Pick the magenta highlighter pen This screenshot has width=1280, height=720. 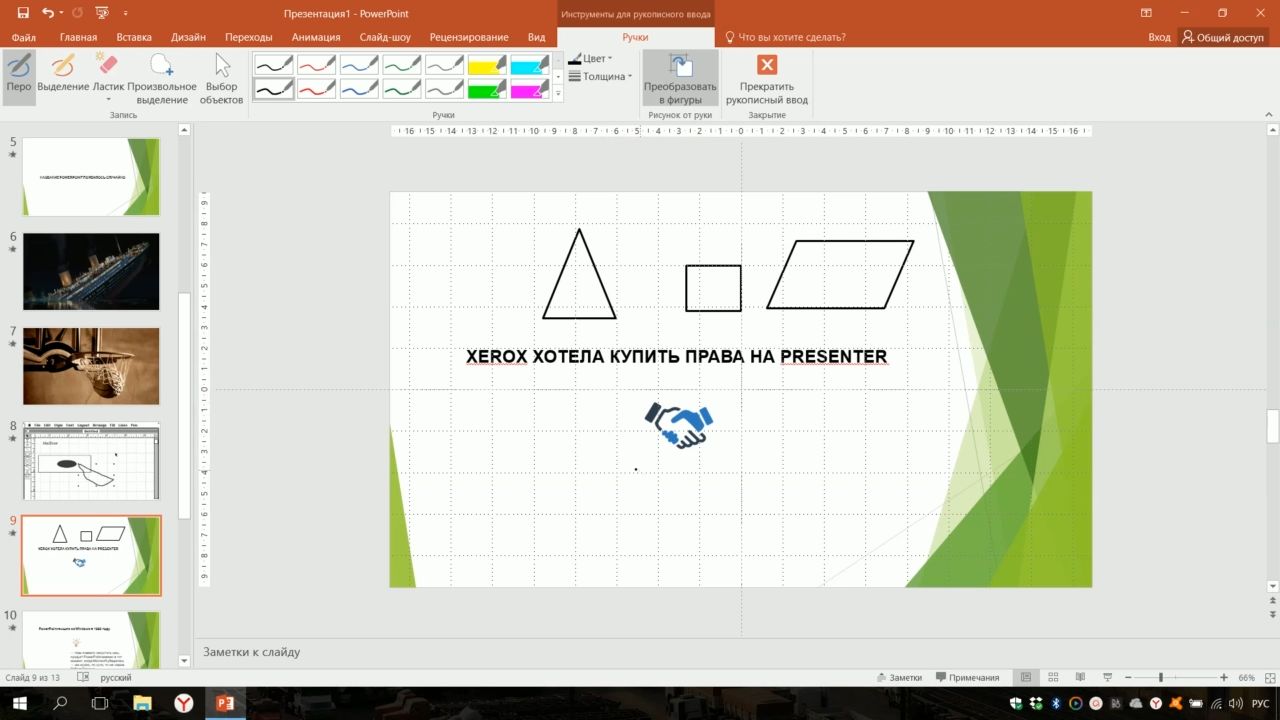pyautogui.click(x=530, y=89)
